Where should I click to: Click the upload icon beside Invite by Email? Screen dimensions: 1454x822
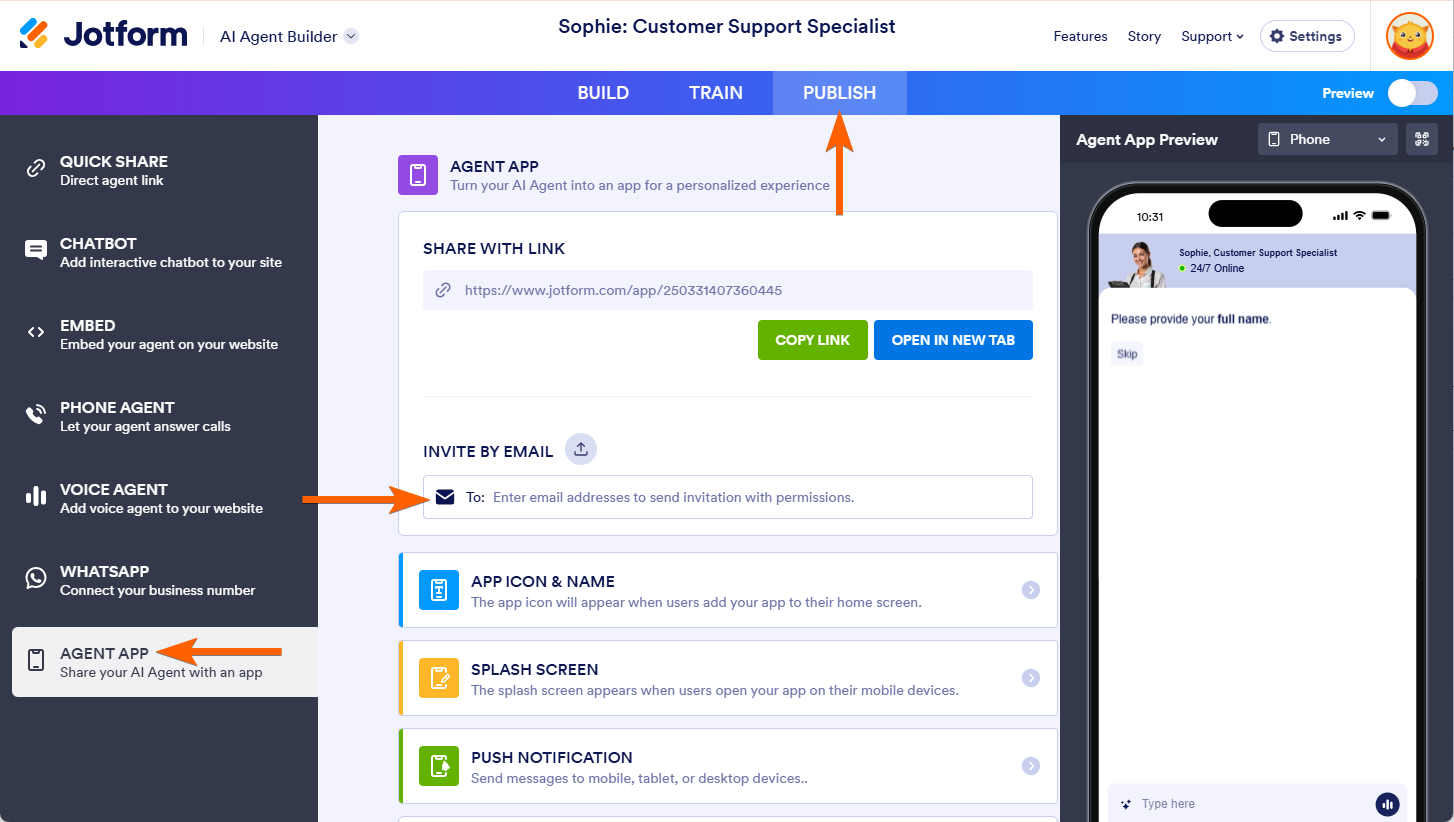[x=580, y=450]
